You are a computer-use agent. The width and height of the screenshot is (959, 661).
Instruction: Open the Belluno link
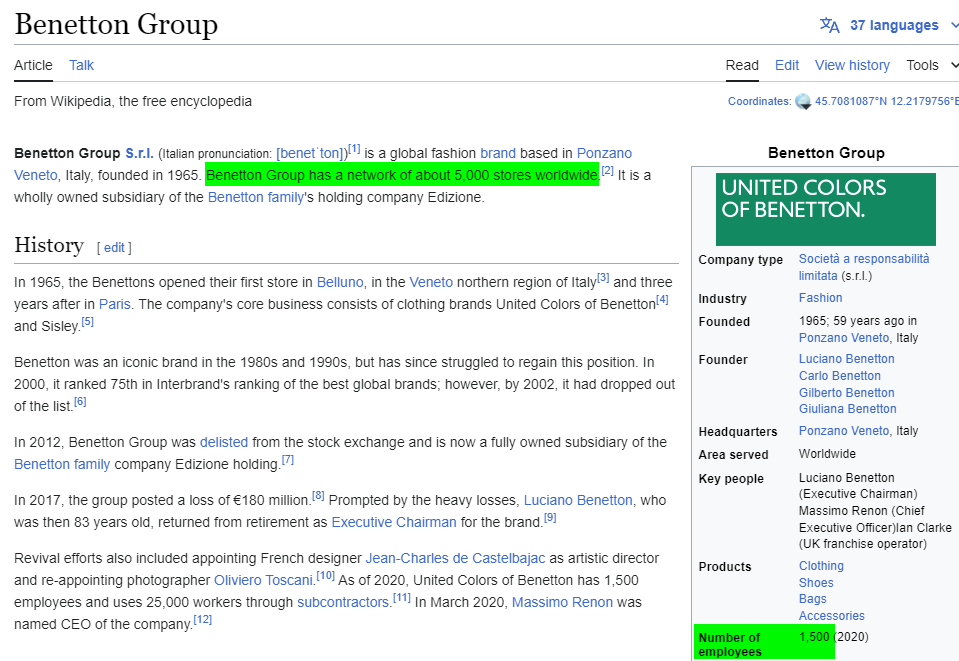(x=340, y=282)
